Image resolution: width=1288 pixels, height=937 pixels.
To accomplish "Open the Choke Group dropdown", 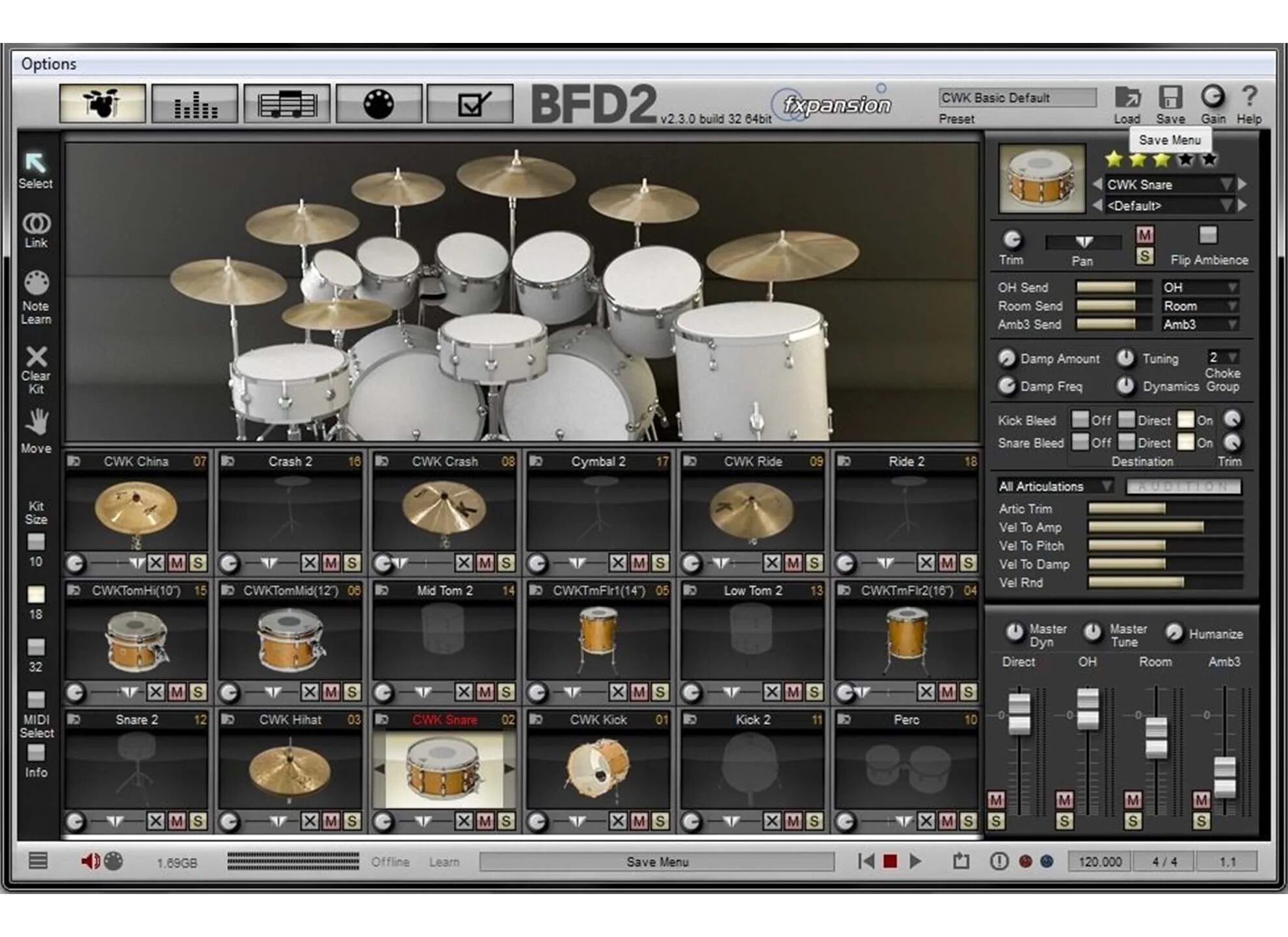I will pos(1223,357).
